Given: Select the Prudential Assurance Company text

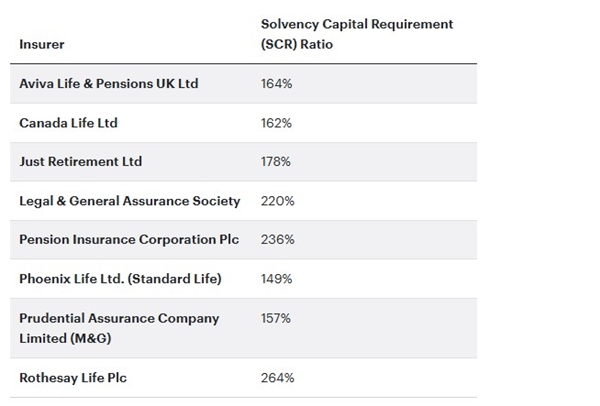Looking at the screenshot, I should click(119, 318).
